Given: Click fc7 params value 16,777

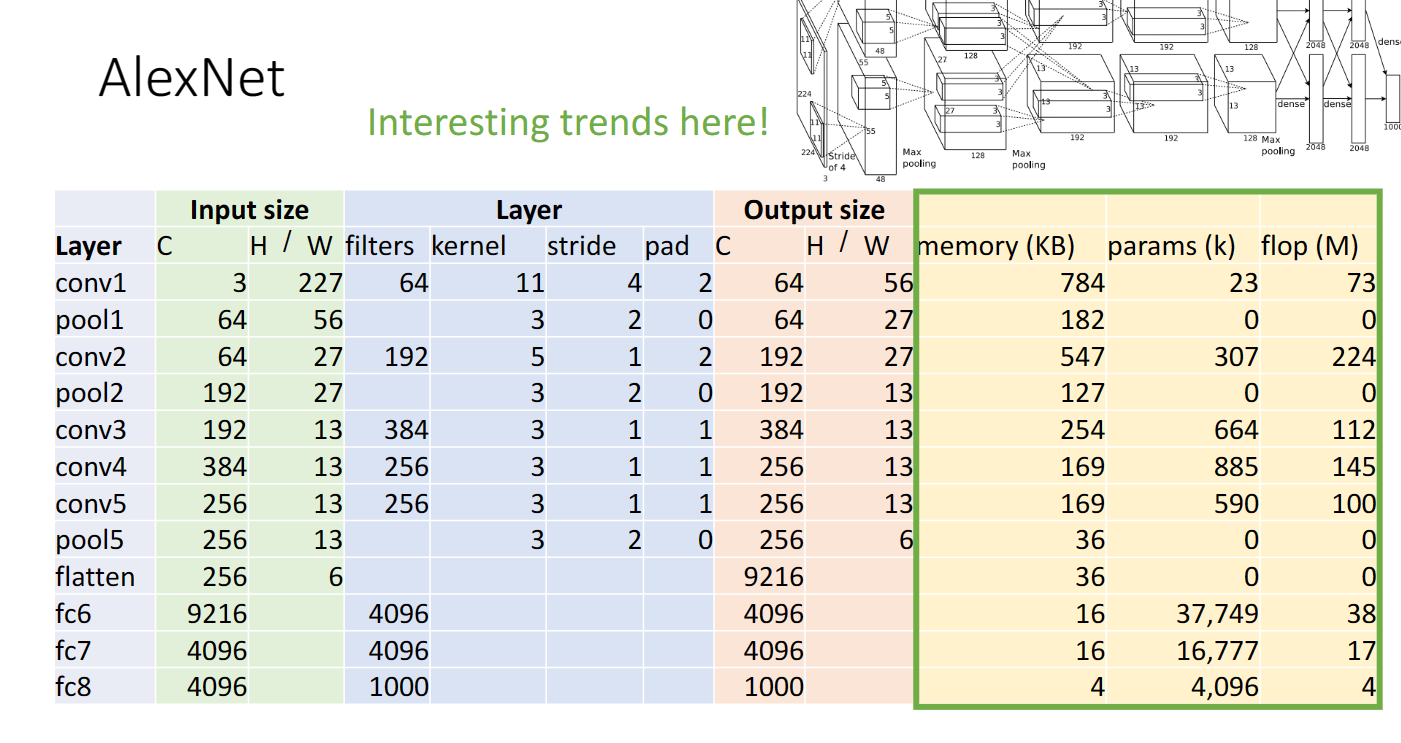Looking at the screenshot, I should click(x=1215, y=651).
